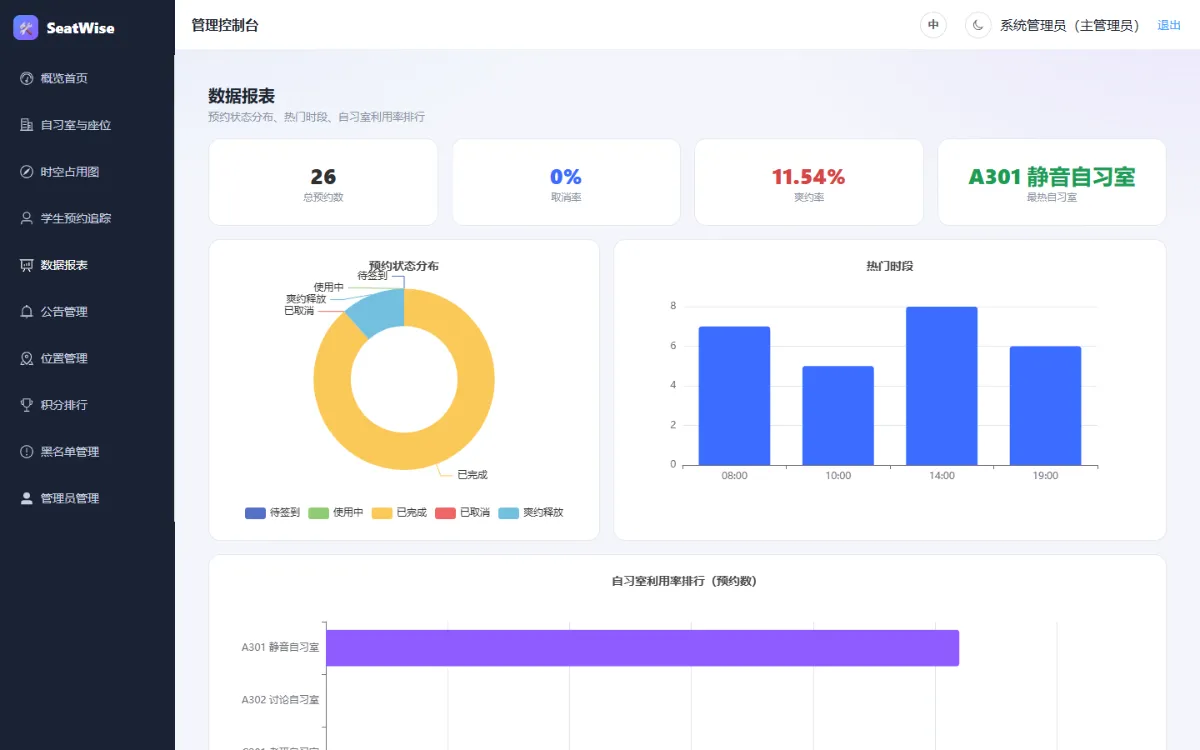
Task: Click the 最热自习室 A301 stat card
Action: click(x=1052, y=182)
